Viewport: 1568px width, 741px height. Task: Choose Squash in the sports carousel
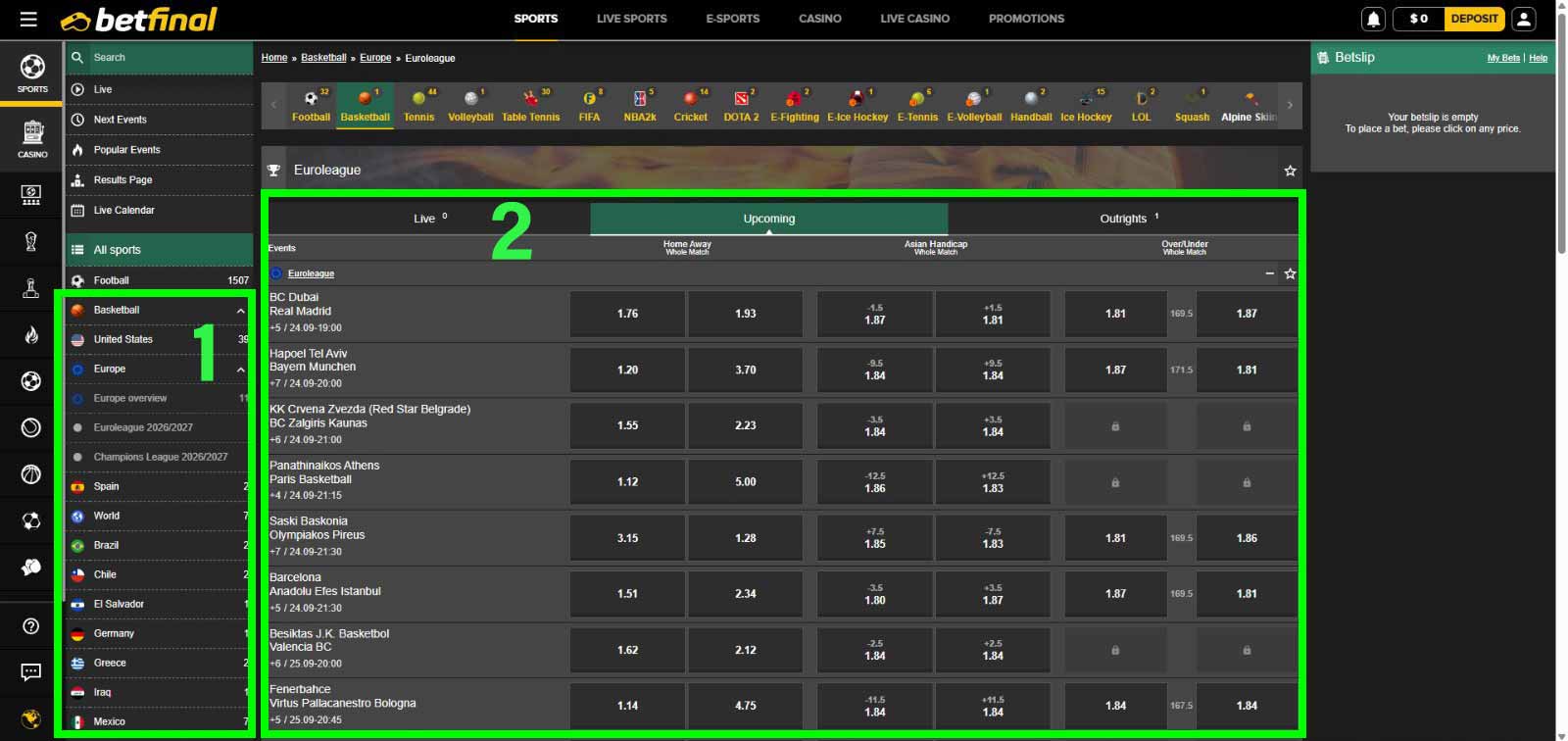(1192, 106)
